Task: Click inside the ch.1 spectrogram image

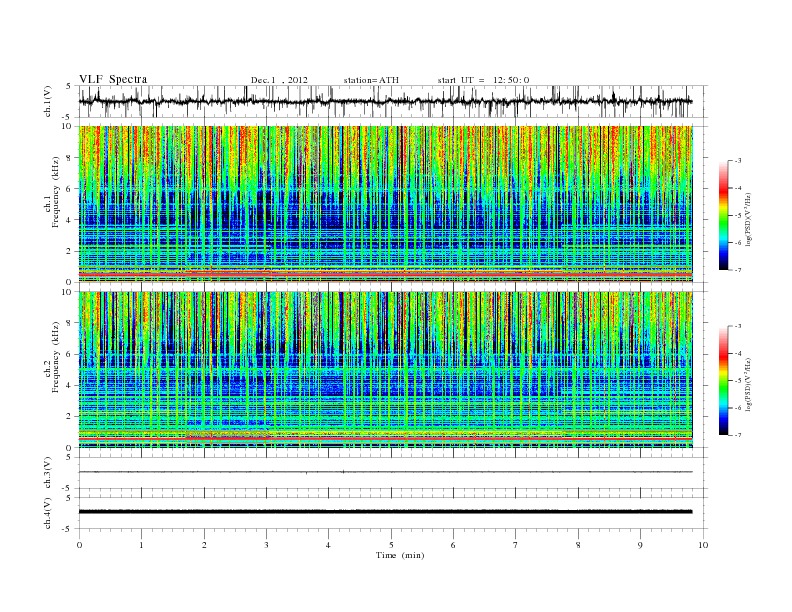Action: tap(385, 204)
